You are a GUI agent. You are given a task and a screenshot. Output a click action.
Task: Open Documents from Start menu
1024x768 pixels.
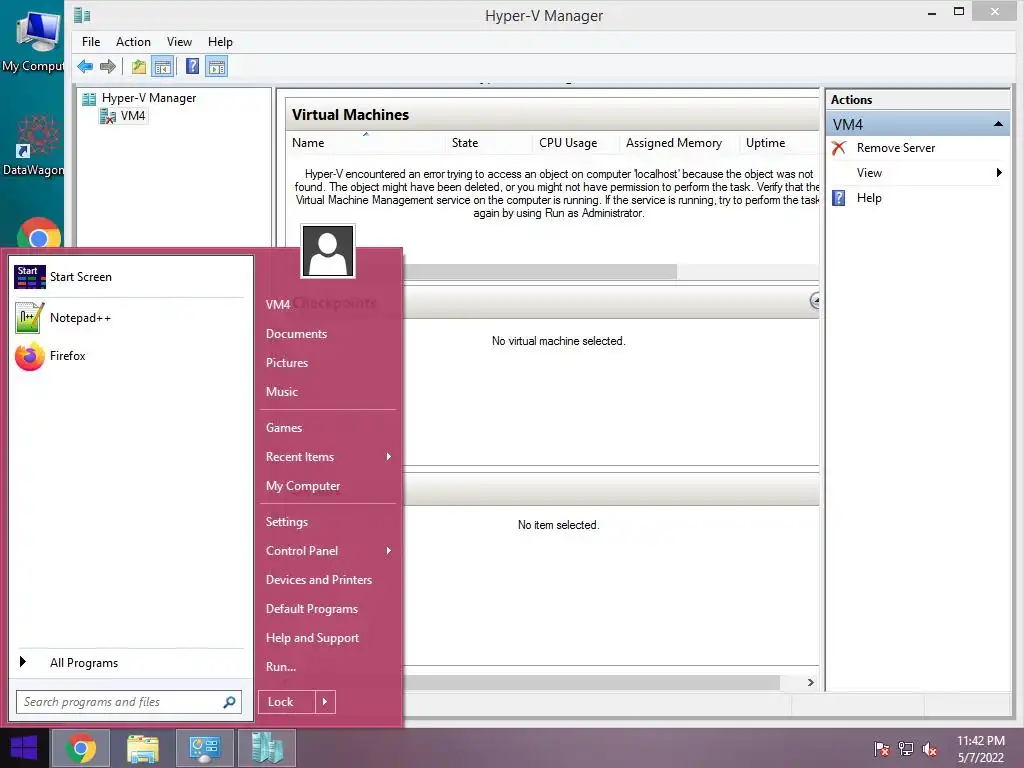click(x=296, y=334)
